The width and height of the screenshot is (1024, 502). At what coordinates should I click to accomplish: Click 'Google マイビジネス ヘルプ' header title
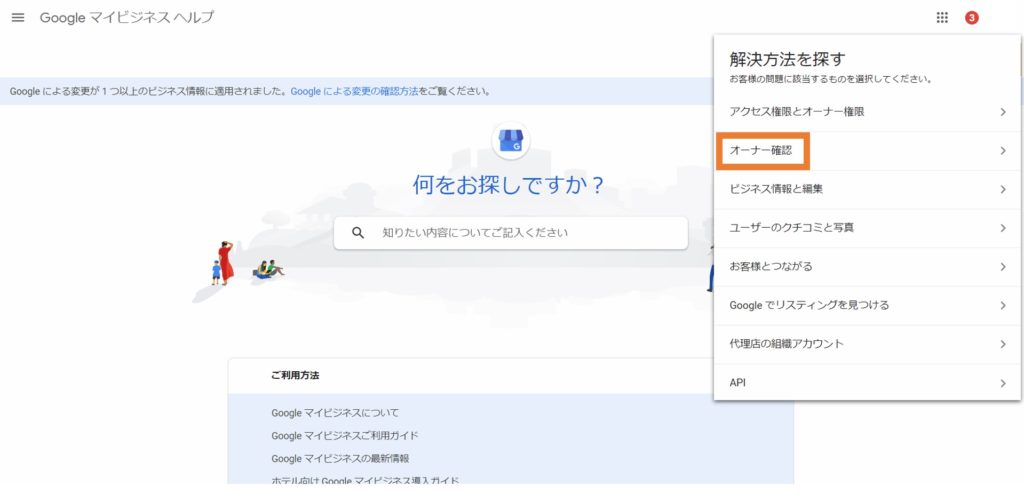coord(127,18)
